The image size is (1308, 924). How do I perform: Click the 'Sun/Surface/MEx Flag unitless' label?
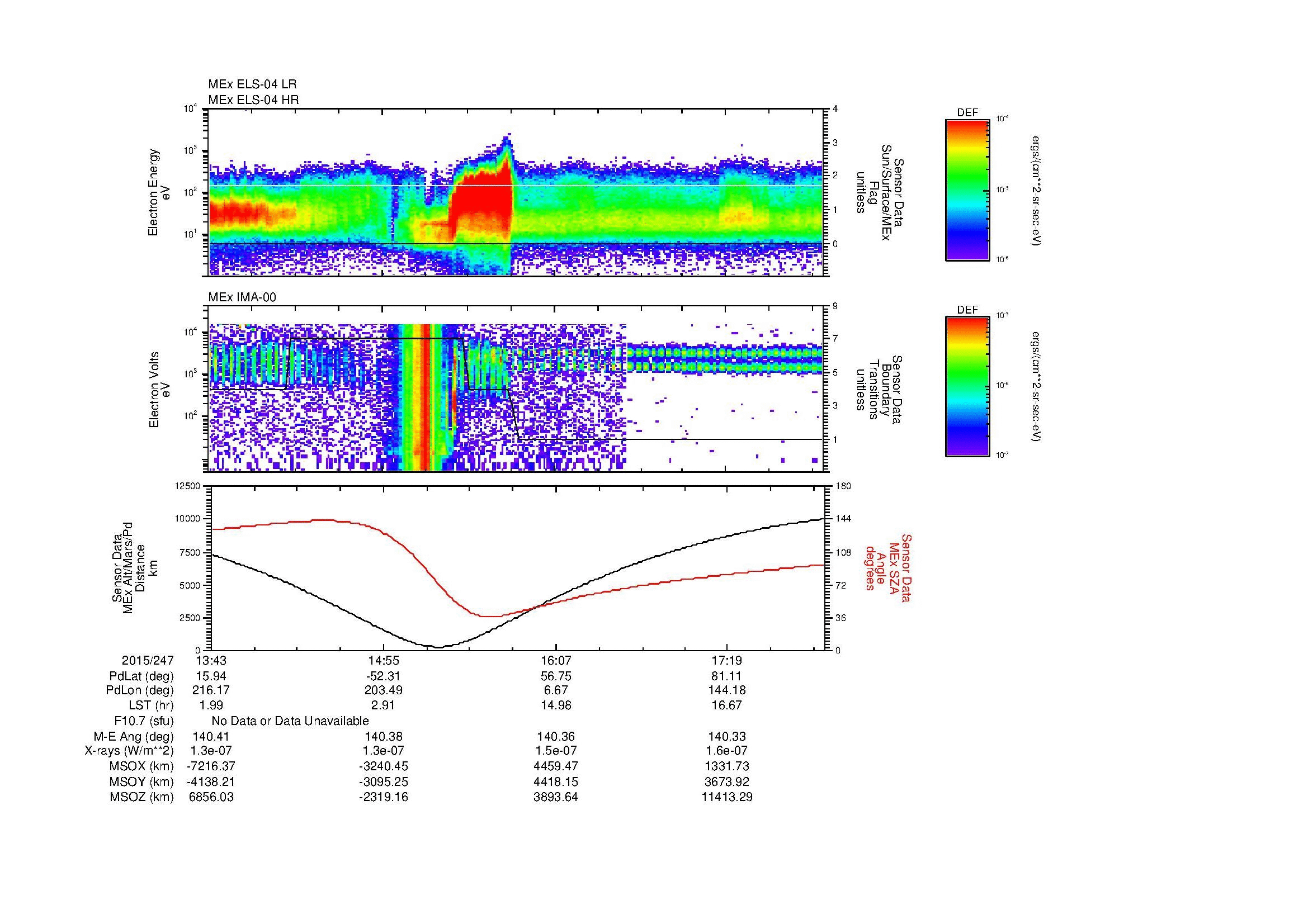click(881, 192)
